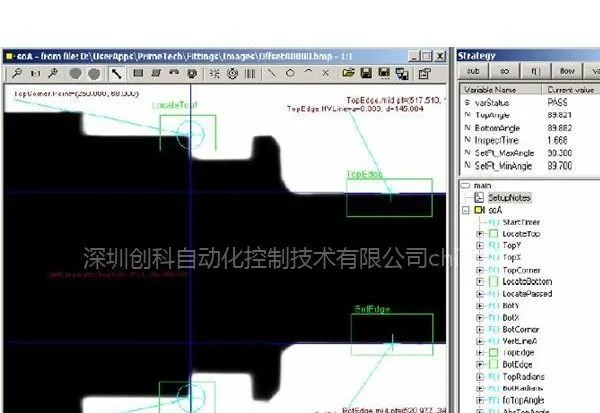Image resolution: width=600 pixels, height=413 pixels.
Task: Click the second gray circle toolbar icon
Action: pos(94,73)
